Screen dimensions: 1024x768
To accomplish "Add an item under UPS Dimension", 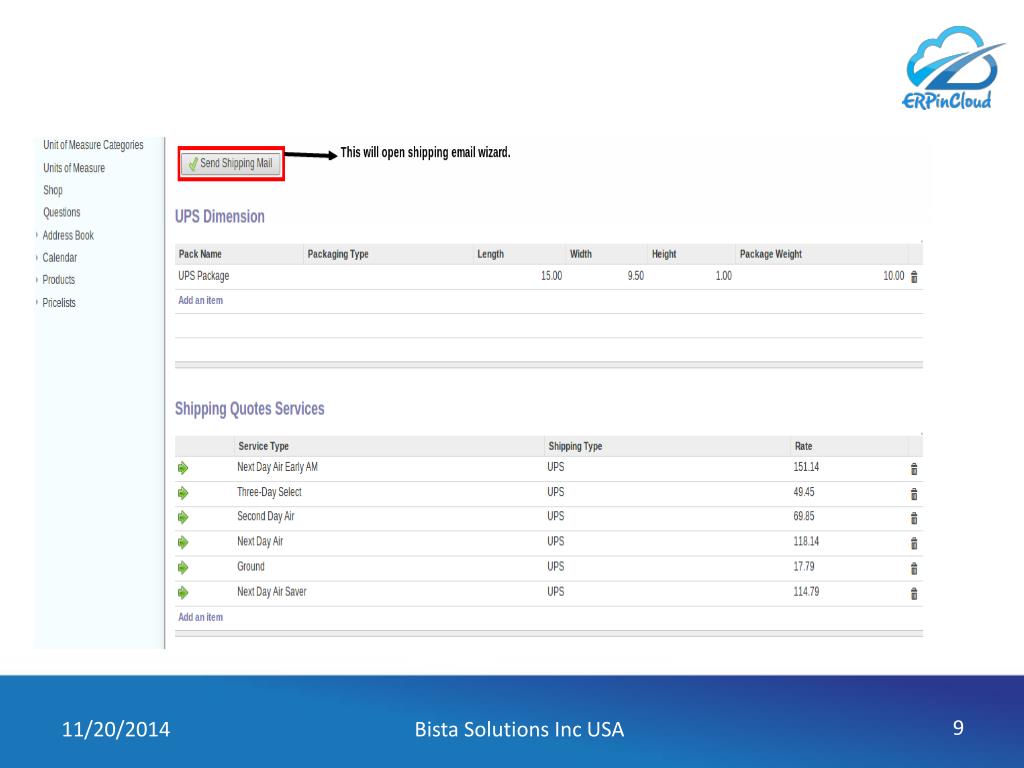I will 200,300.
